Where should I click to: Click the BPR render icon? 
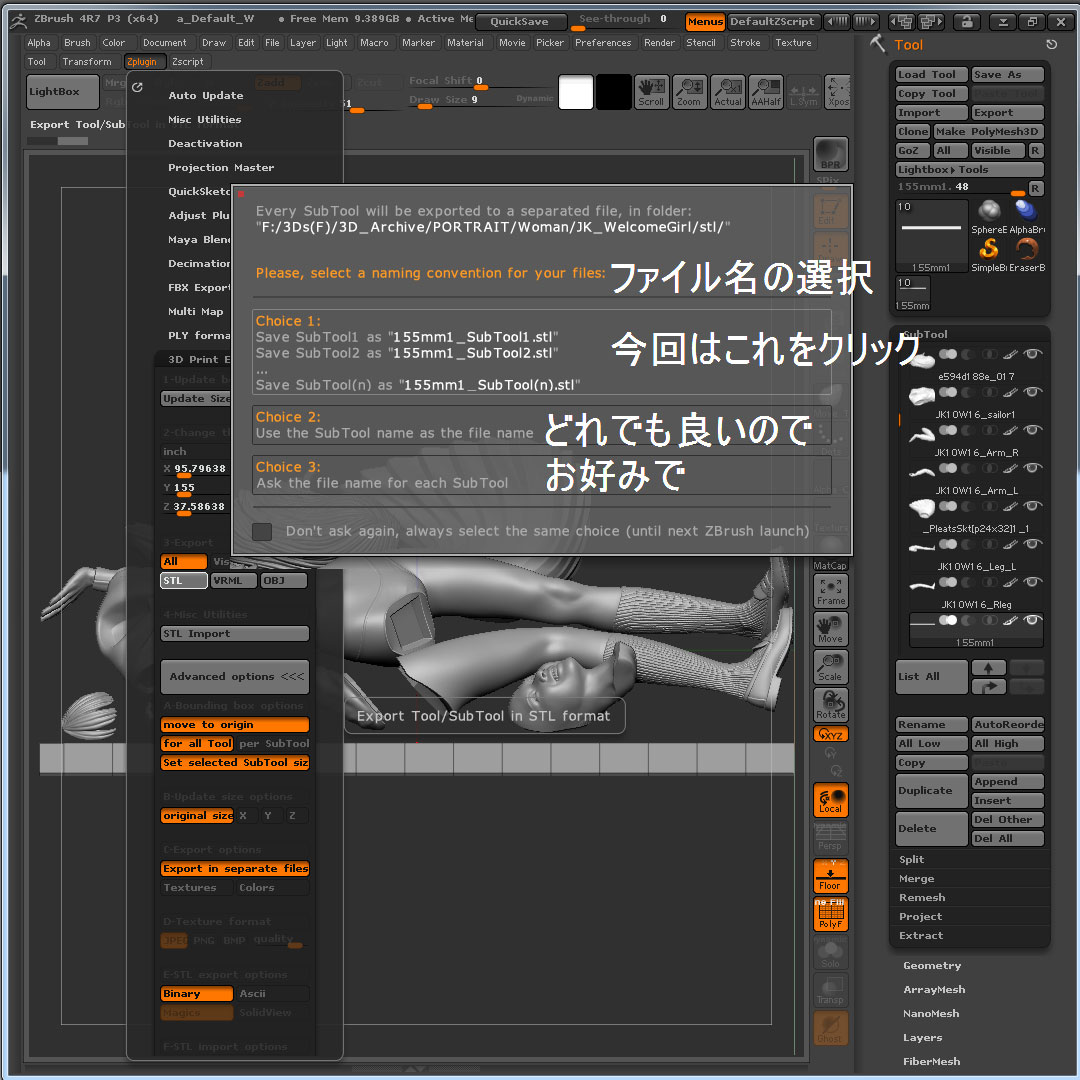(831, 153)
